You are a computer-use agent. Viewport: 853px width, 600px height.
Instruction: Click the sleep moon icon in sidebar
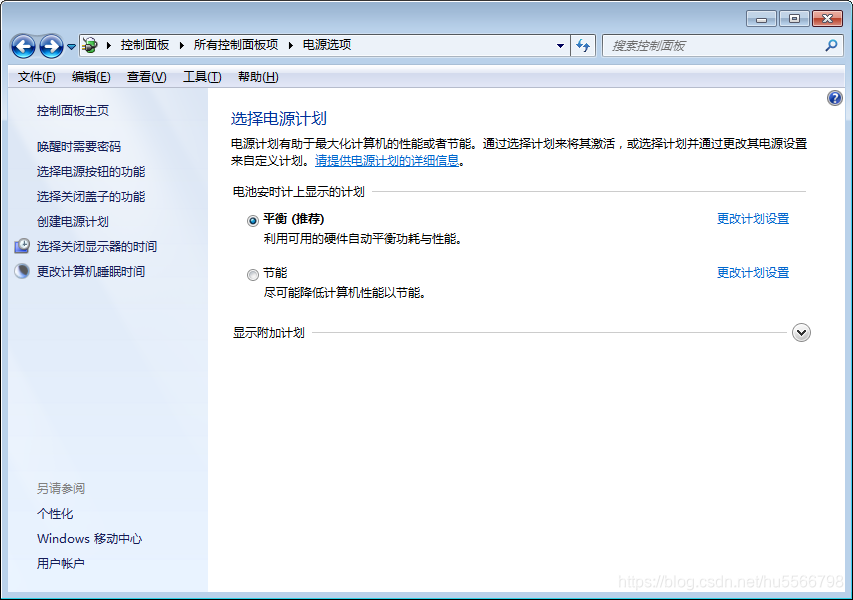(x=22, y=271)
